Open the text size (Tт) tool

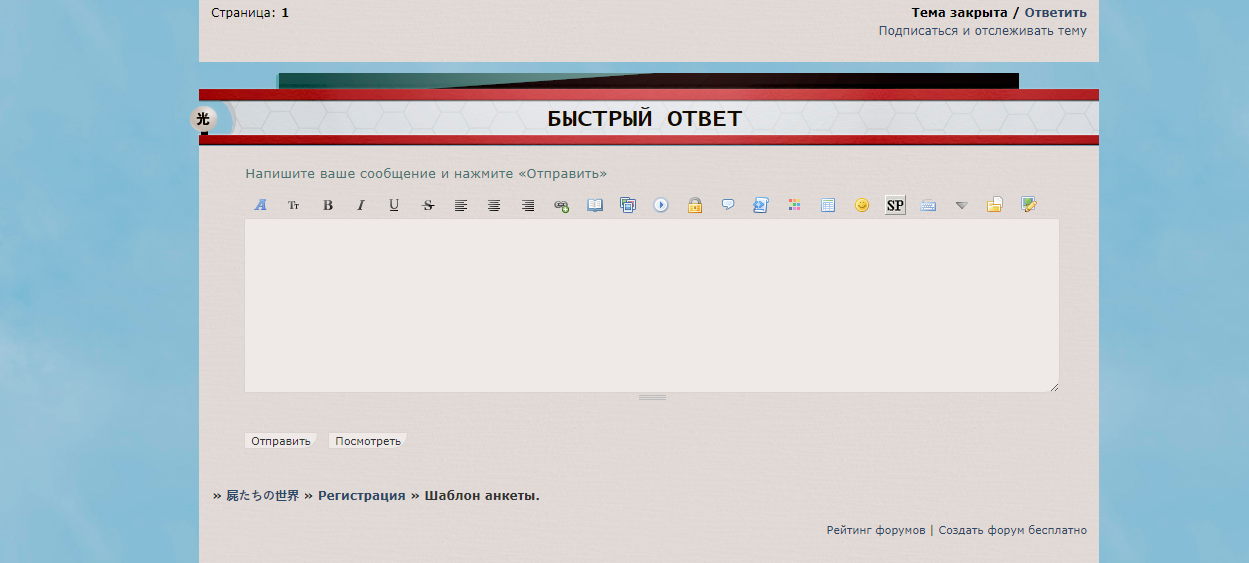(x=294, y=205)
